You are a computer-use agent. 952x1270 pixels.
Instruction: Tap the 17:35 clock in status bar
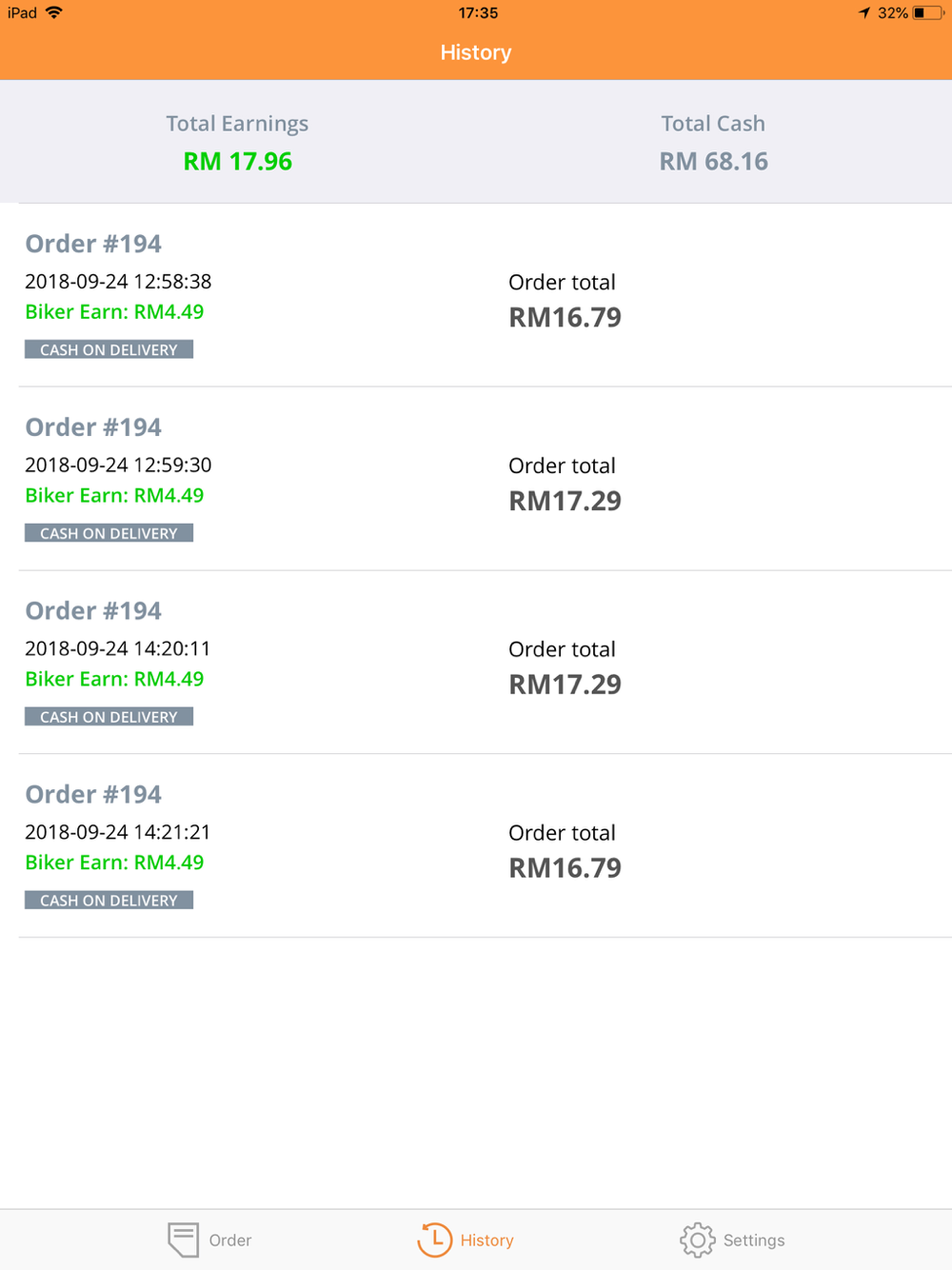pyautogui.click(x=478, y=12)
